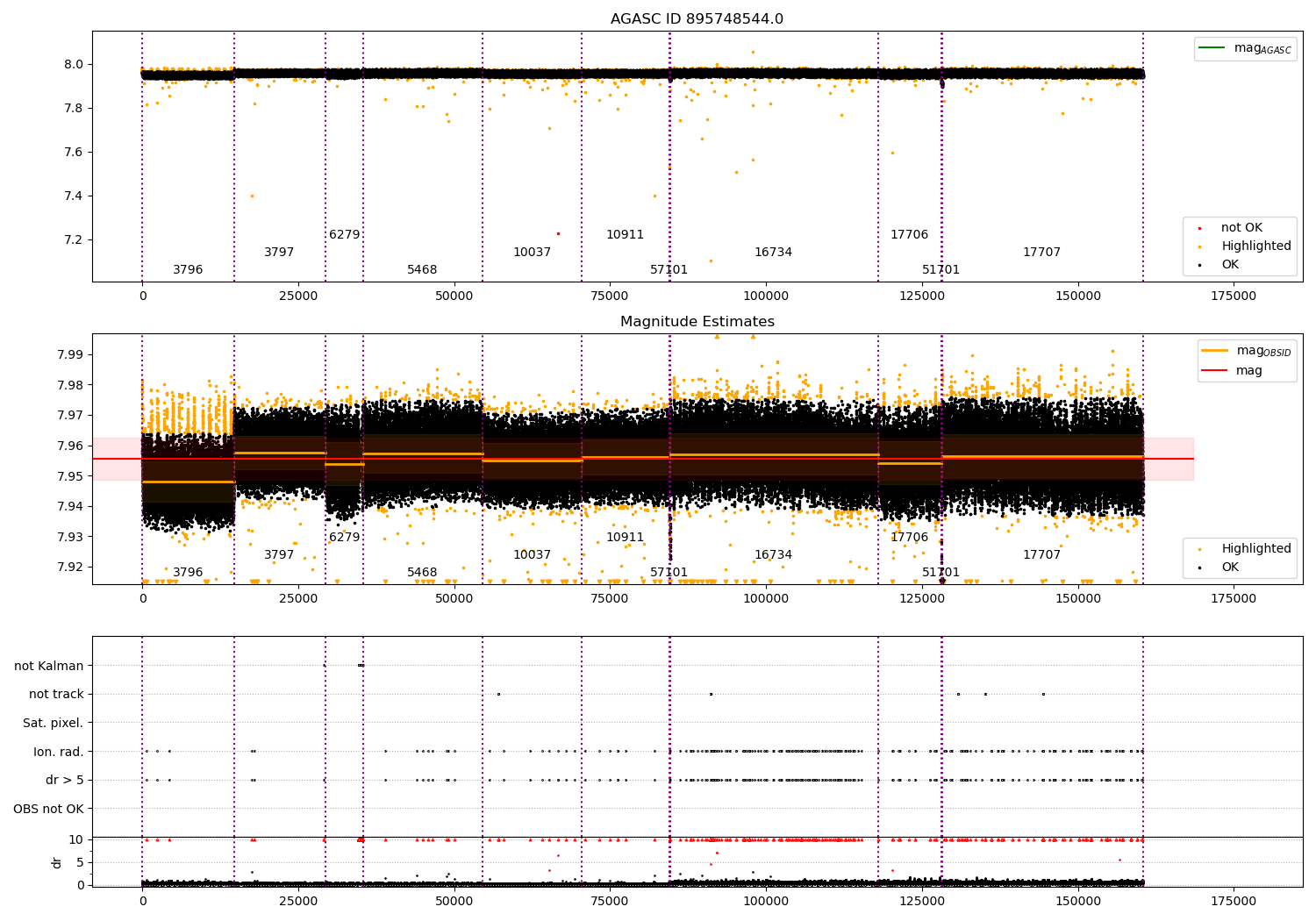Click obsid label 10911 in the Magnitude Estimates plot
The image size is (1316, 921).
[x=626, y=538]
